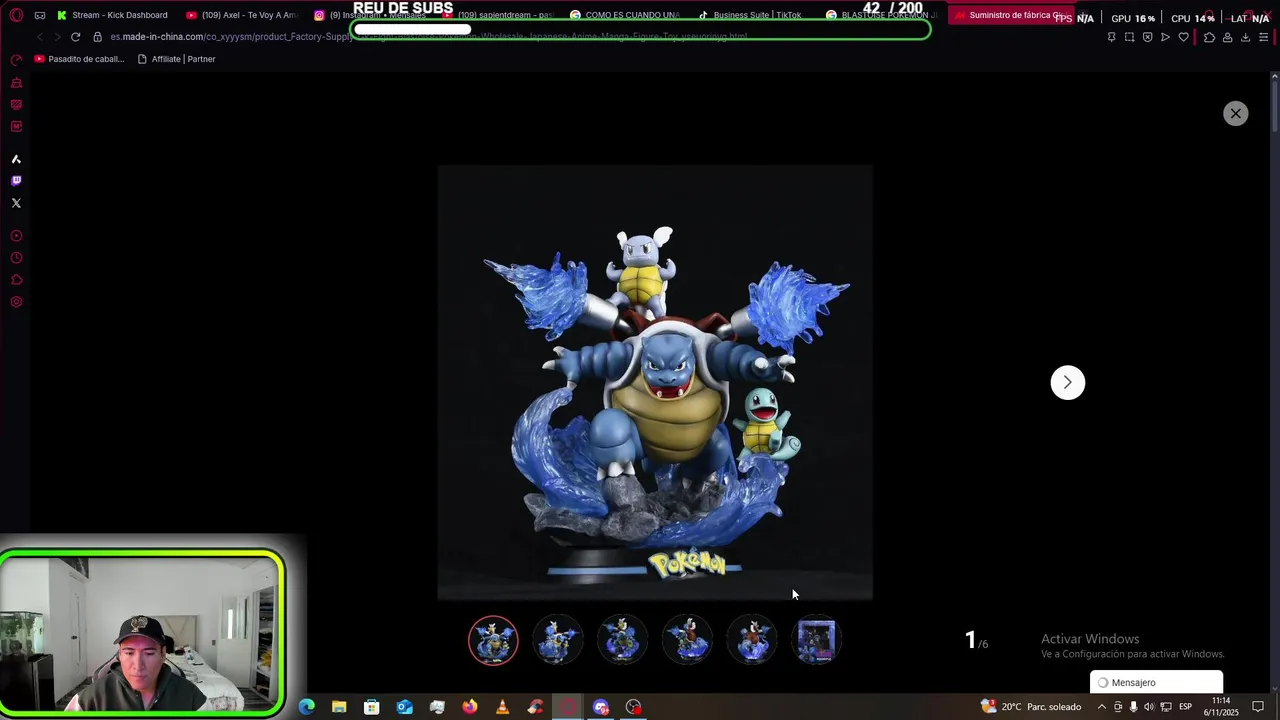1280x720 pixels.
Task: Open the player sidebar play icon
Action: pos(16,236)
